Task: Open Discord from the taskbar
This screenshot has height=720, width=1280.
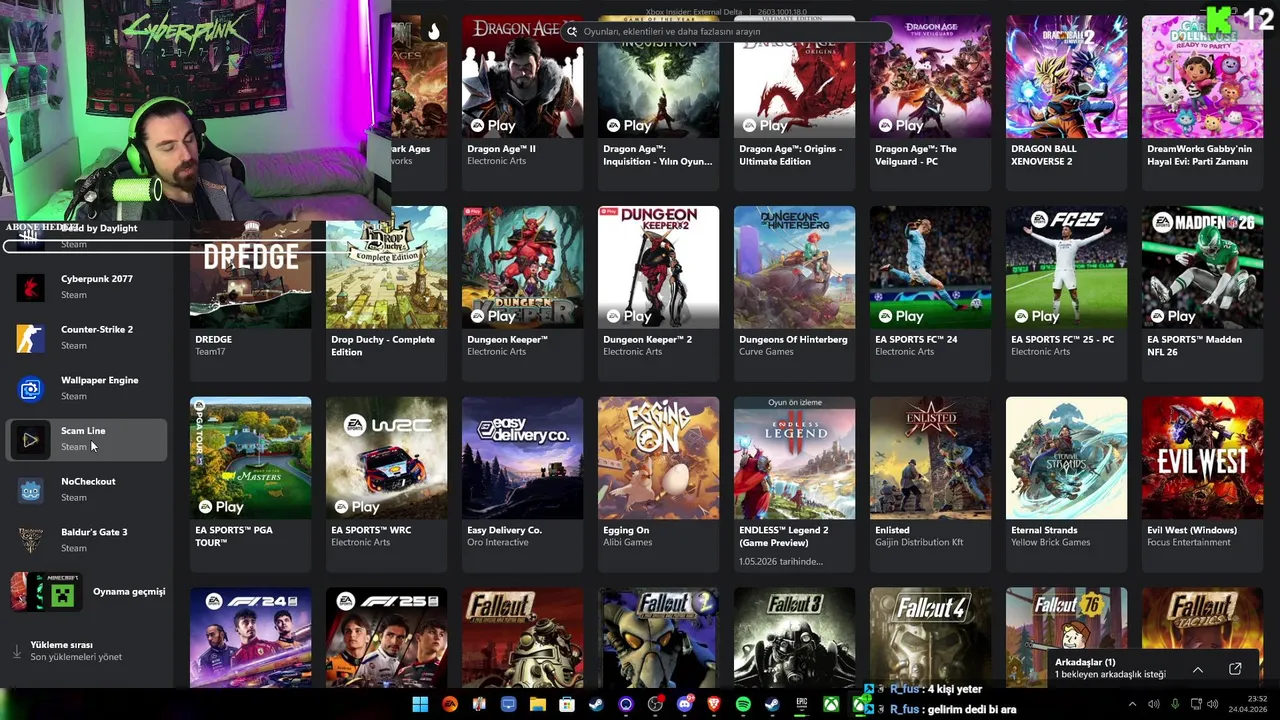Action: [685, 705]
